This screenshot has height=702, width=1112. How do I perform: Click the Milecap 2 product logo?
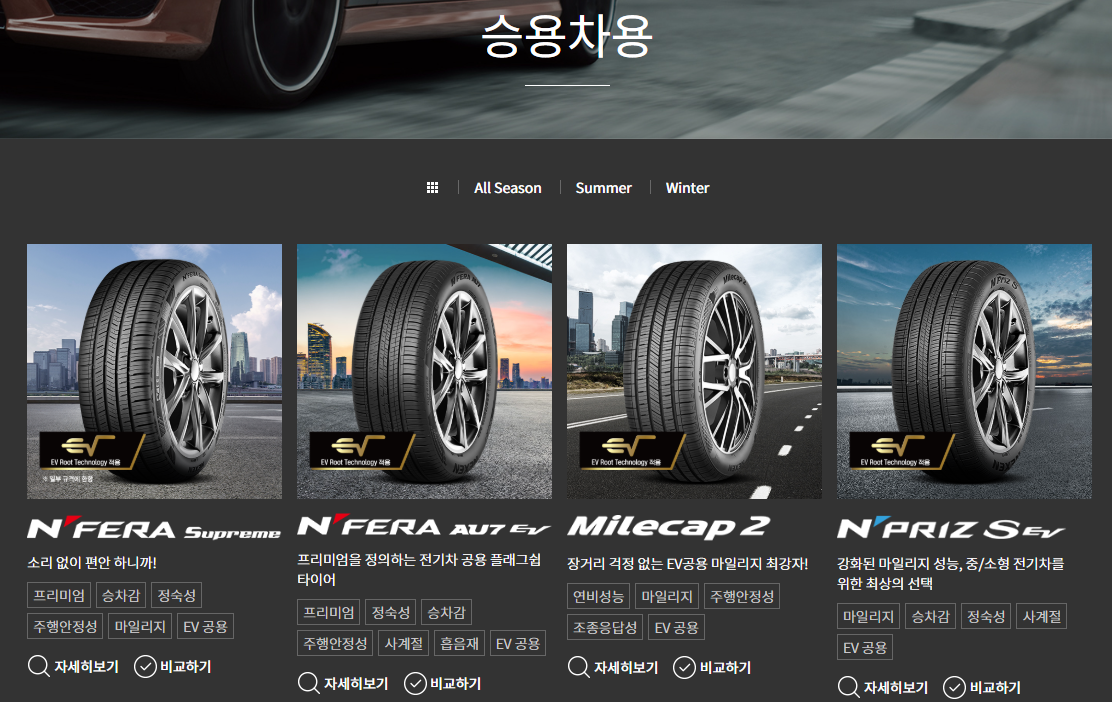[669, 527]
